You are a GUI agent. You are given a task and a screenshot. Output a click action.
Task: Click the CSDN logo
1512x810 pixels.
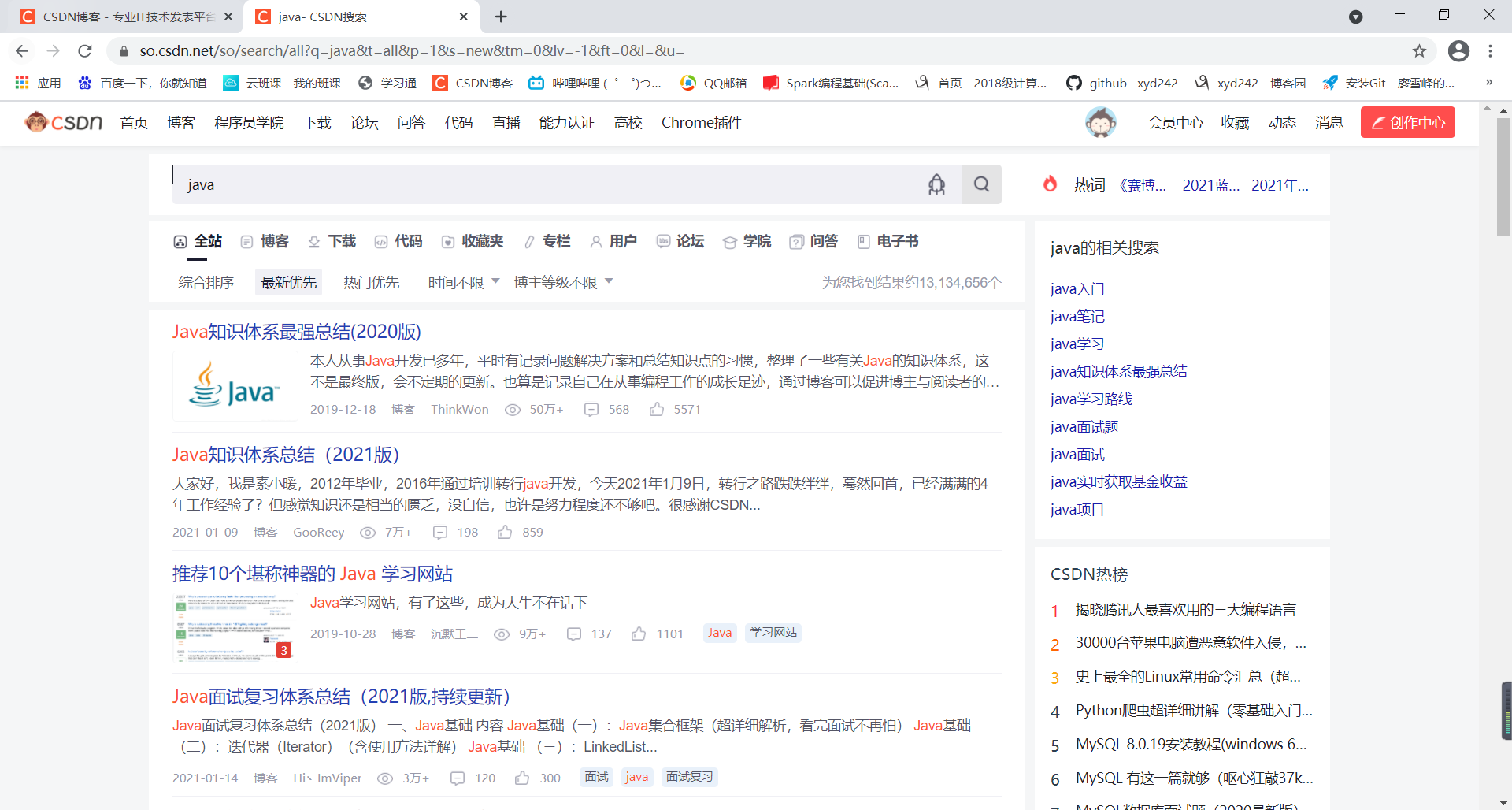(64, 122)
